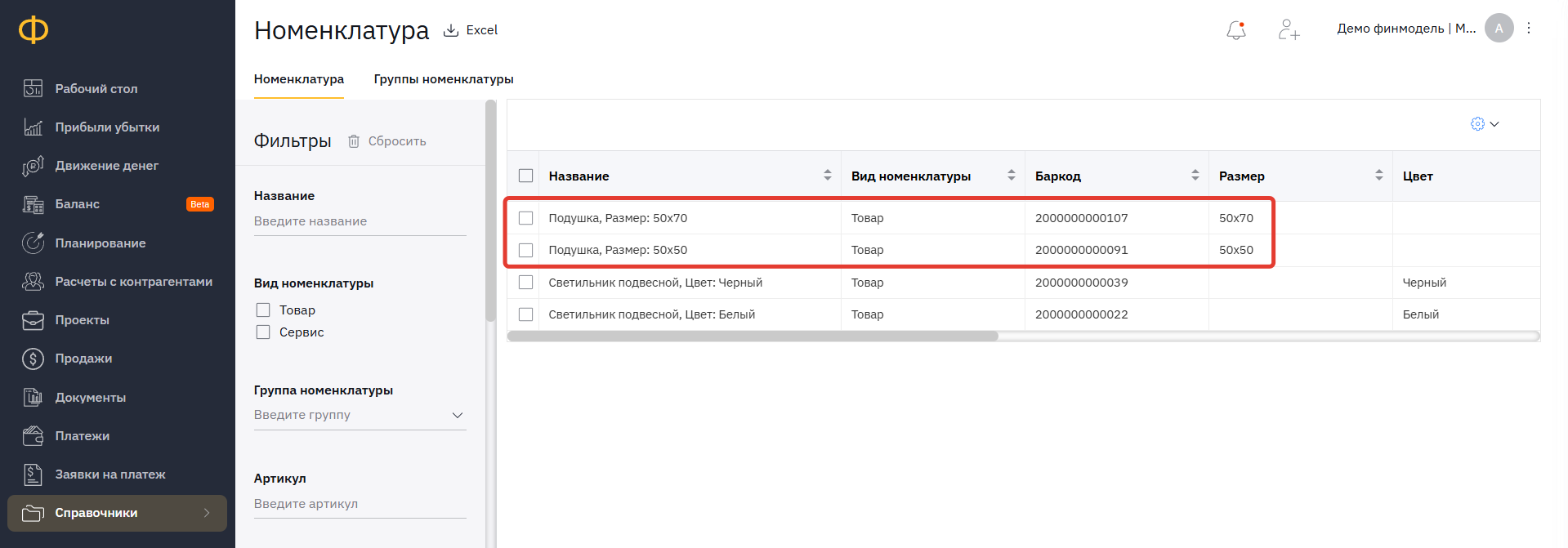Open item Светильник подвесной, Цвет: Черный
The image size is (1568, 548).
tap(655, 283)
